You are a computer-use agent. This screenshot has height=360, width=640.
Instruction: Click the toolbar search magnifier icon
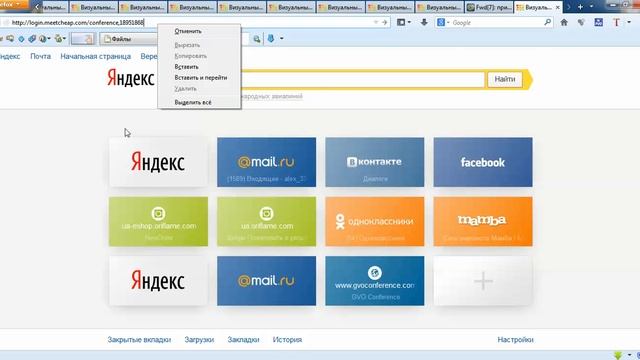click(257, 39)
